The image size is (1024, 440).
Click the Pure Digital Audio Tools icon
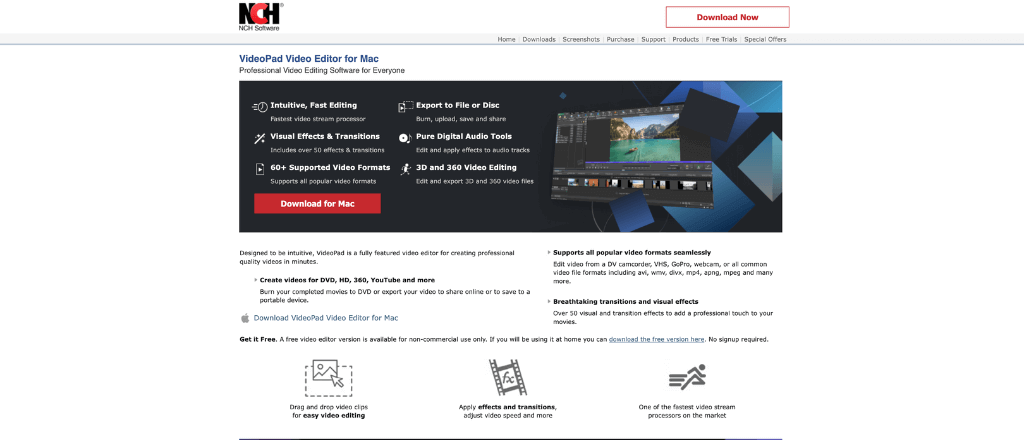point(405,138)
